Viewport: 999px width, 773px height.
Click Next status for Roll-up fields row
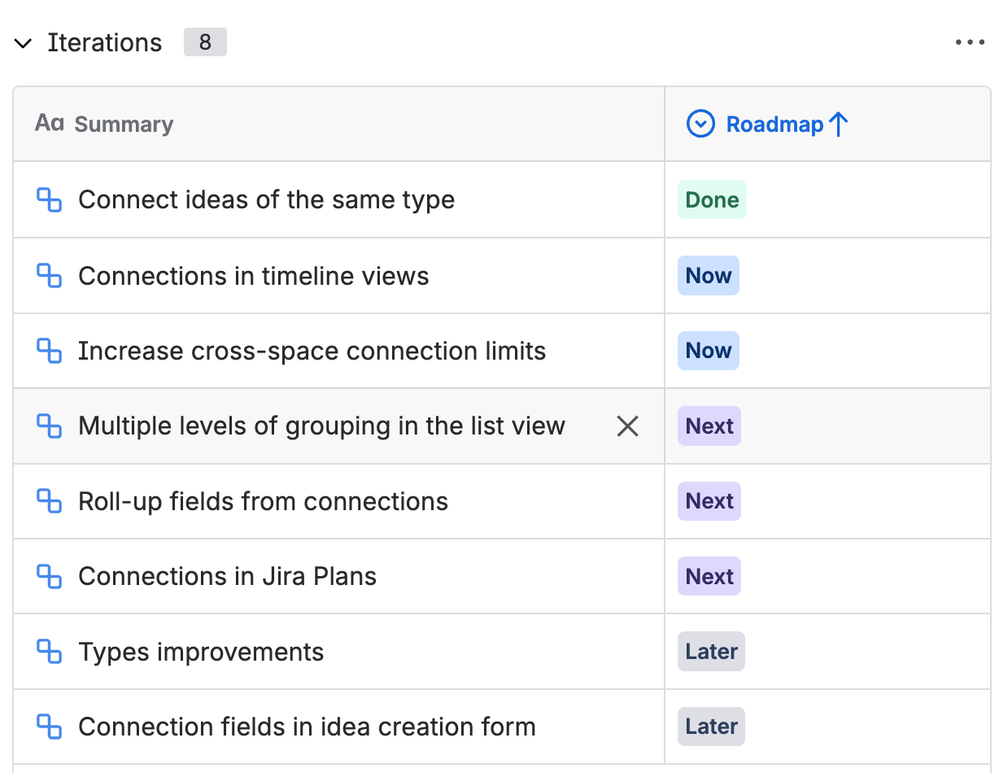[709, 501]
